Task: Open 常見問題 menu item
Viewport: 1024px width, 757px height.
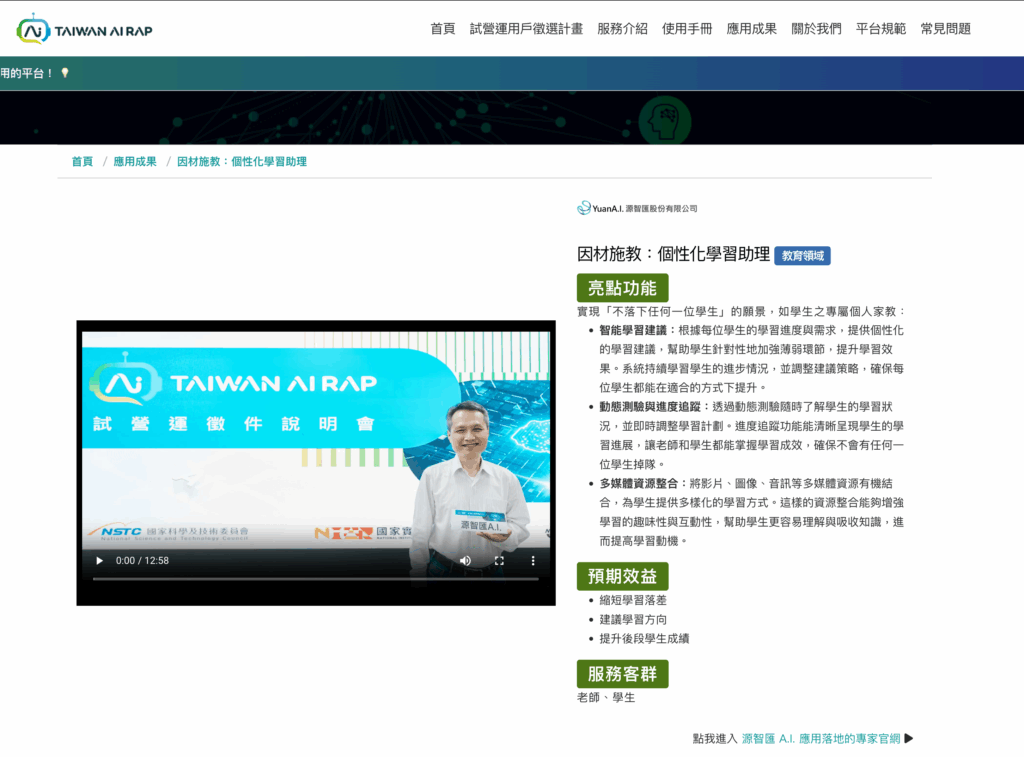Action: 946,29
